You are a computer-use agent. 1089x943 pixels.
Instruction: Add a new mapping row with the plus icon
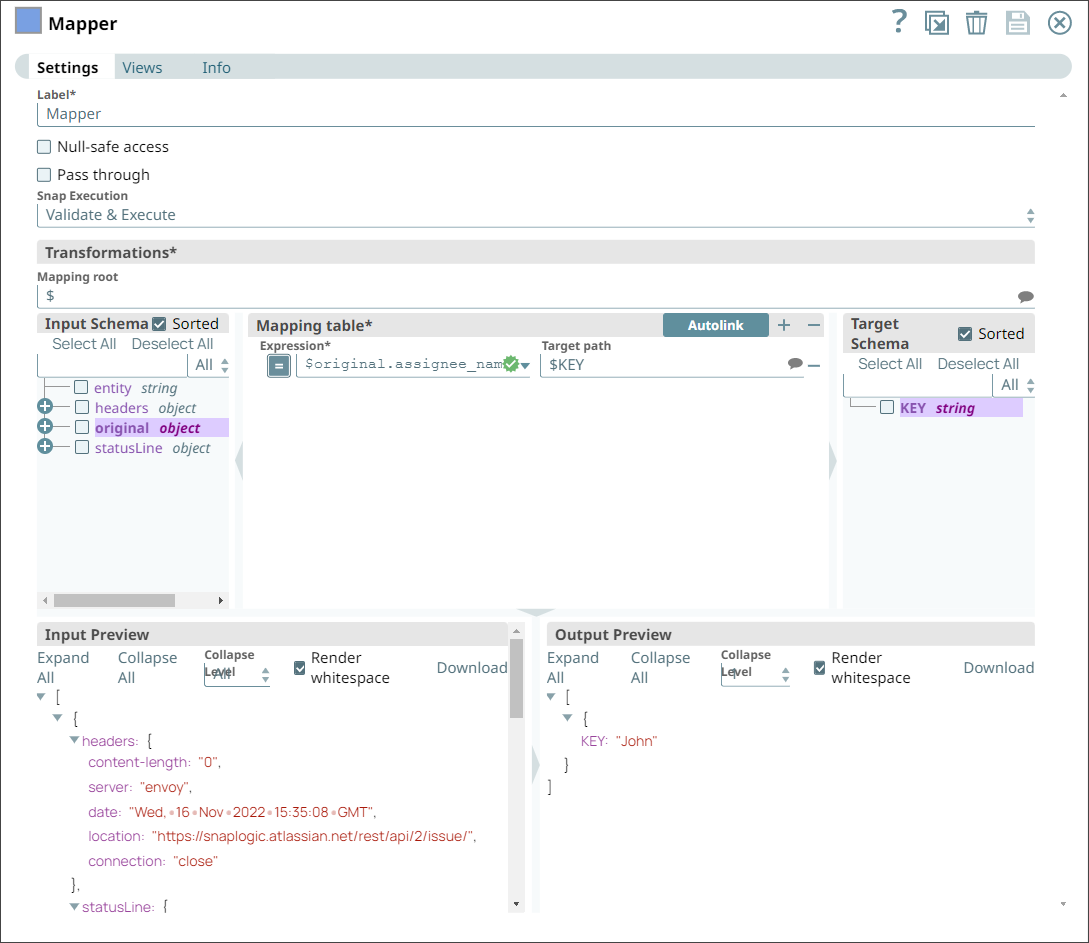coord(784,325)
